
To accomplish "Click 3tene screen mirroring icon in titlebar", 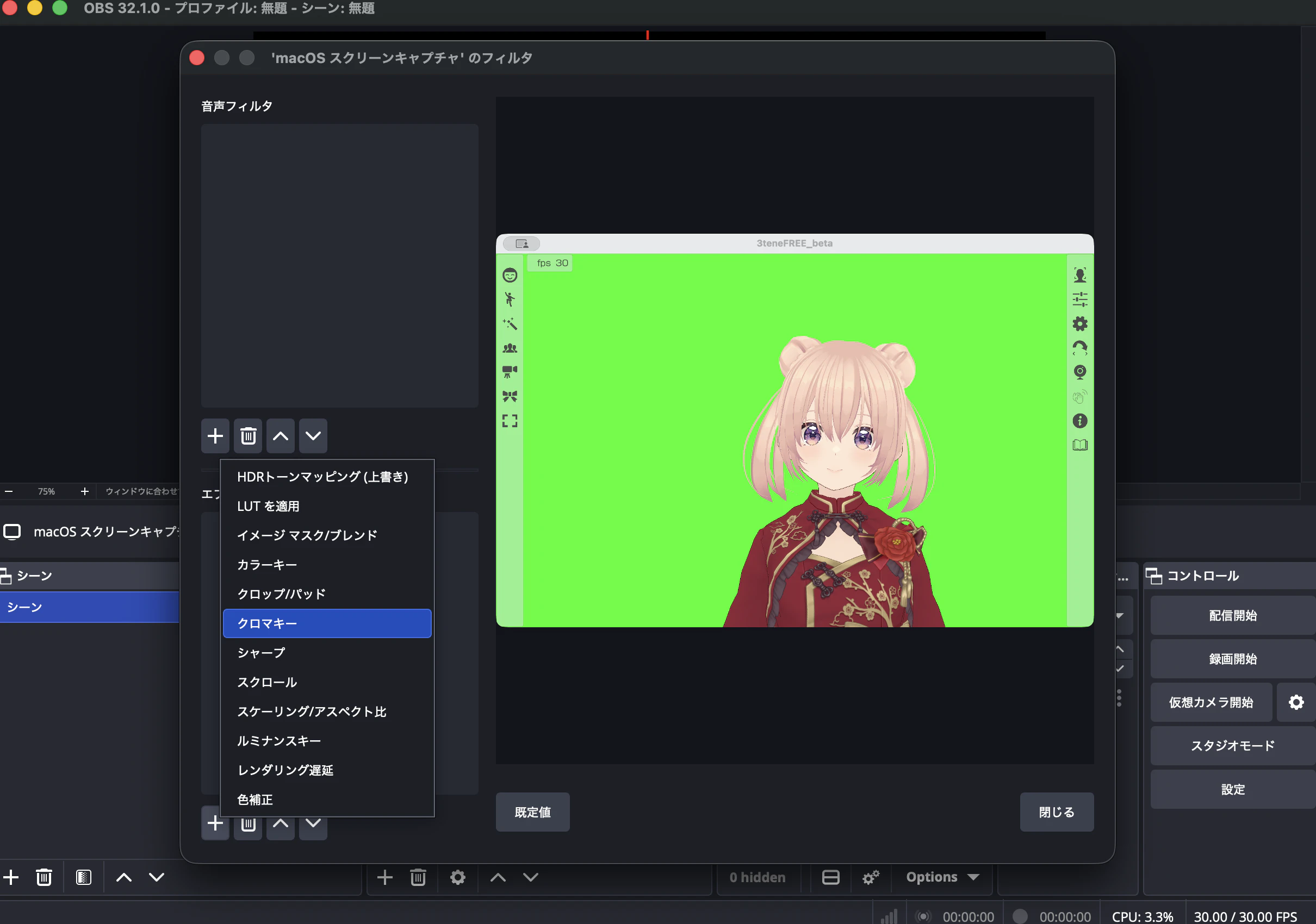I will [x=522, y=244].
